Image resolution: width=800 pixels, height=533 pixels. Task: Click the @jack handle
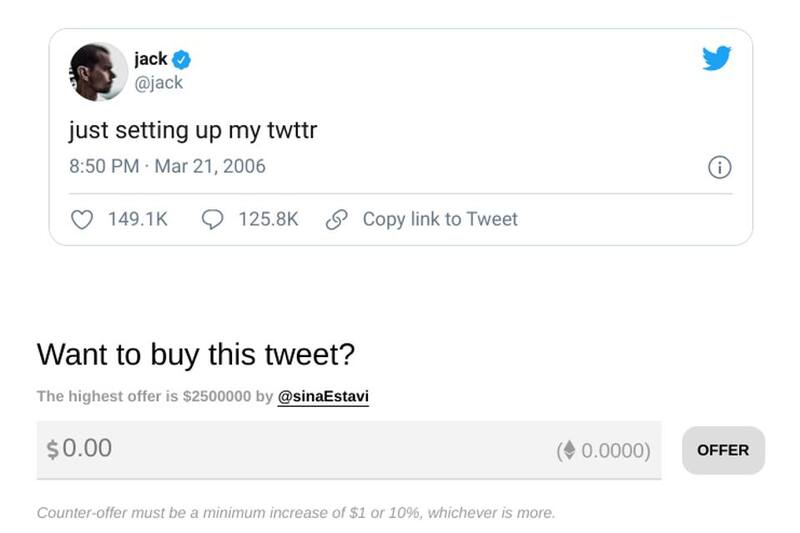pos(158,82)
